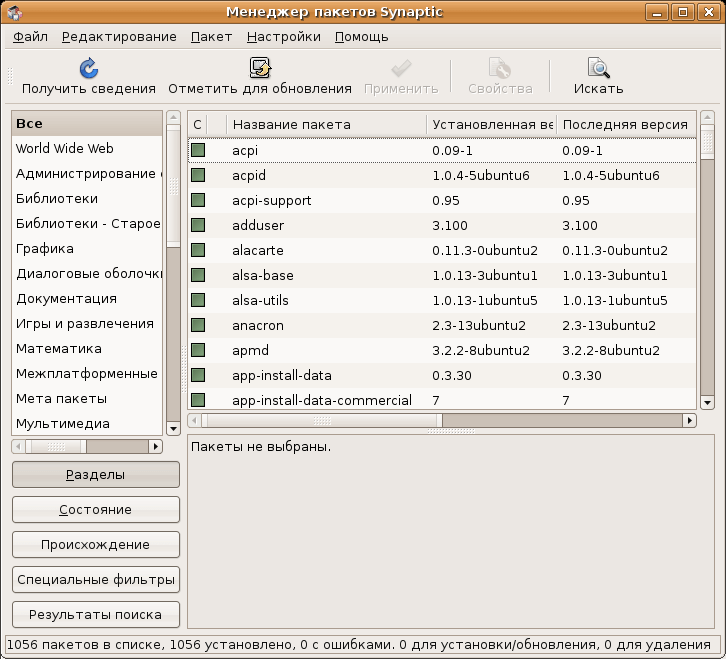This screenshot has height=659, width=726.
Task: Open the Файл menu
Action: coord(30,37)
